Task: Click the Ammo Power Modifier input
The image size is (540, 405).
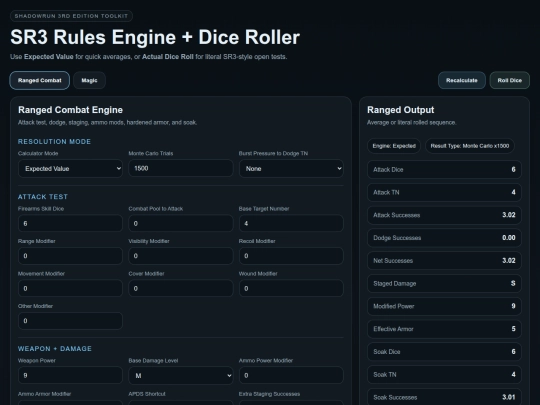Action: (291, 375)
